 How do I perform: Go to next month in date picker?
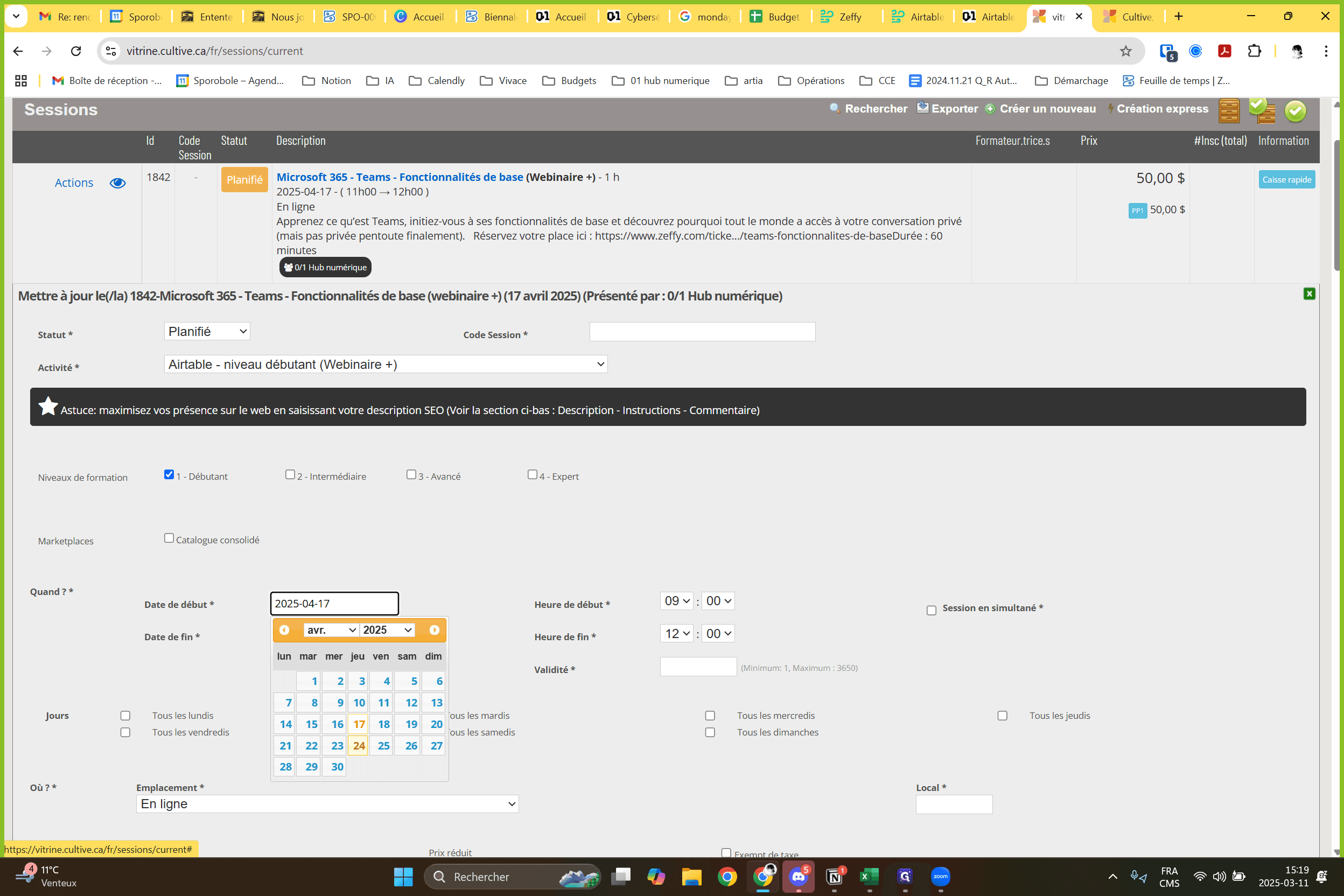435,629
